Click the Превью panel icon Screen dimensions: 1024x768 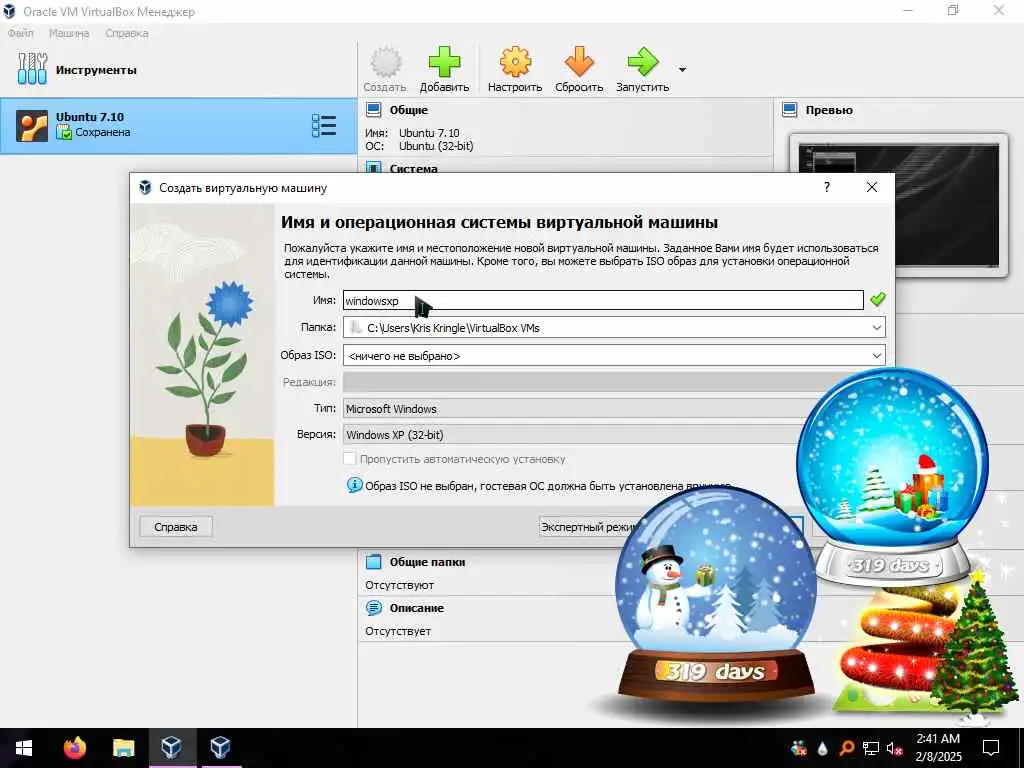(790, 110)
